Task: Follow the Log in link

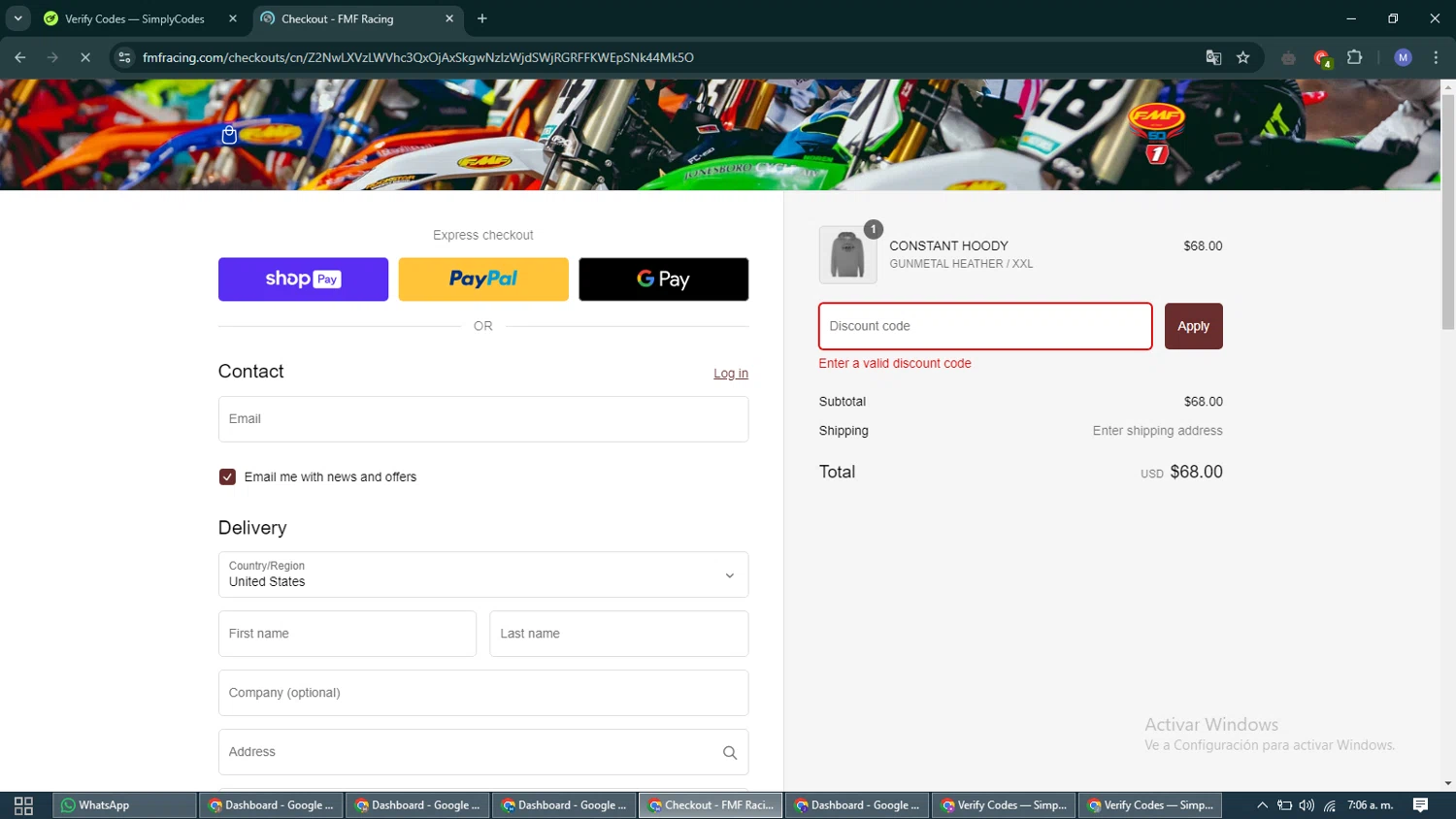Action: tap(731, 374)
